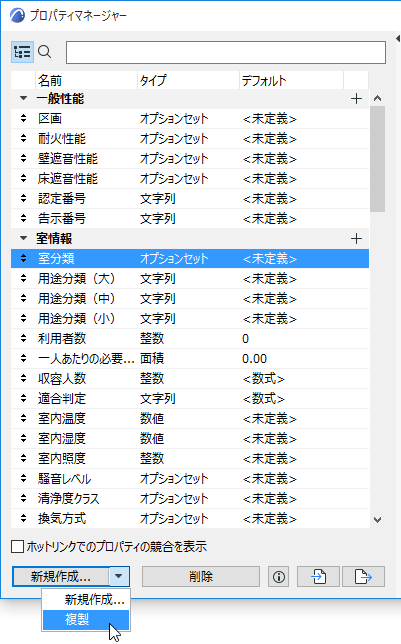401x644 pixels.
Task: Collapse the 室情報 group
Action: pos(23,238)
